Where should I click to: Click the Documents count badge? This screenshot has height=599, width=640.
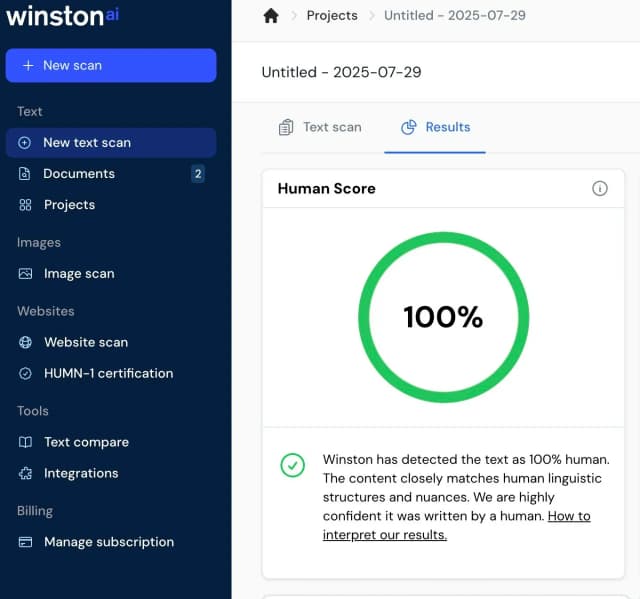point(198,173)
